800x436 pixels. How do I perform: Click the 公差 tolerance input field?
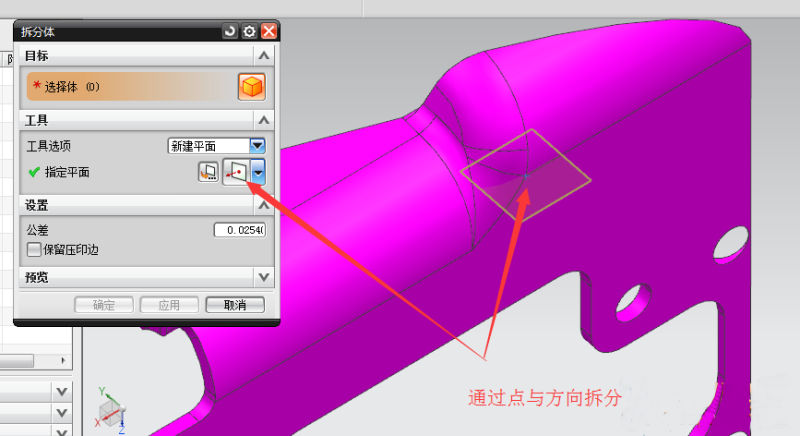239,230
